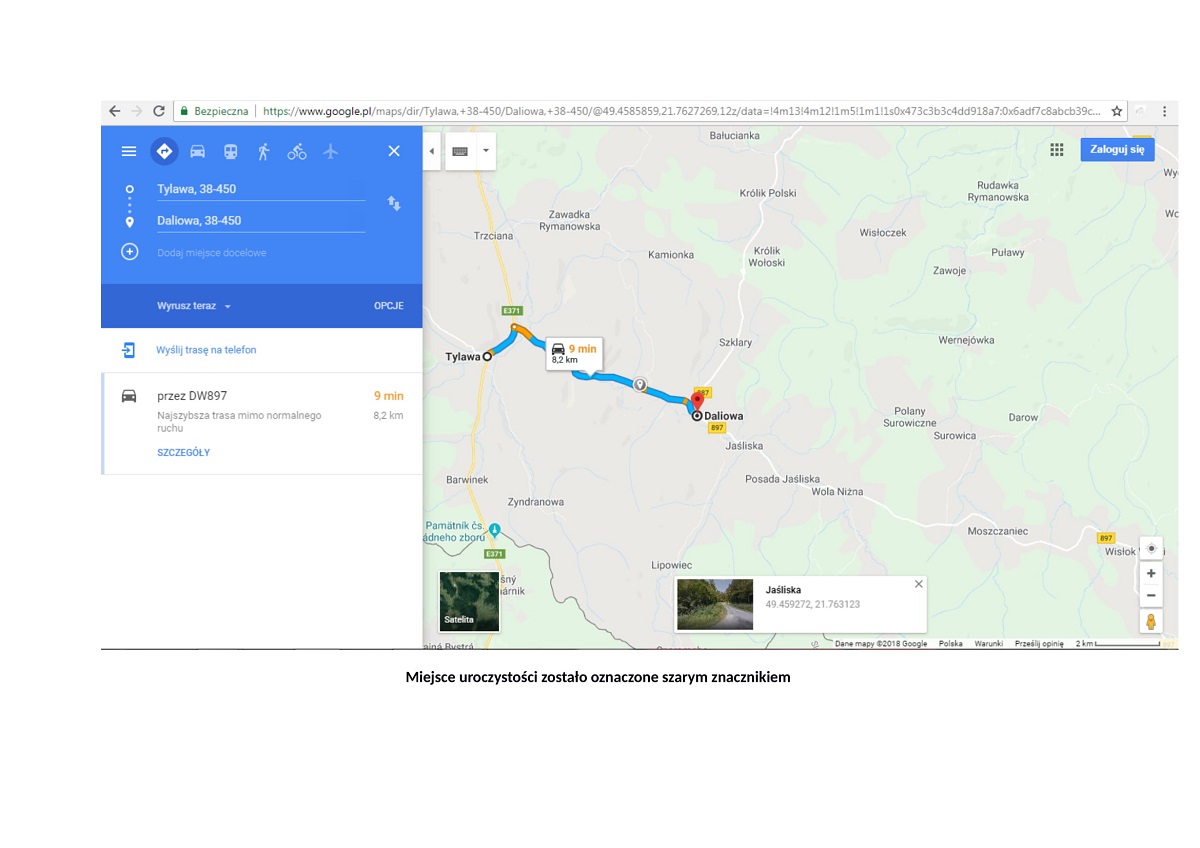Open the Jaśliska street view thumbnail
The image size is (1200, 848).
715,604
